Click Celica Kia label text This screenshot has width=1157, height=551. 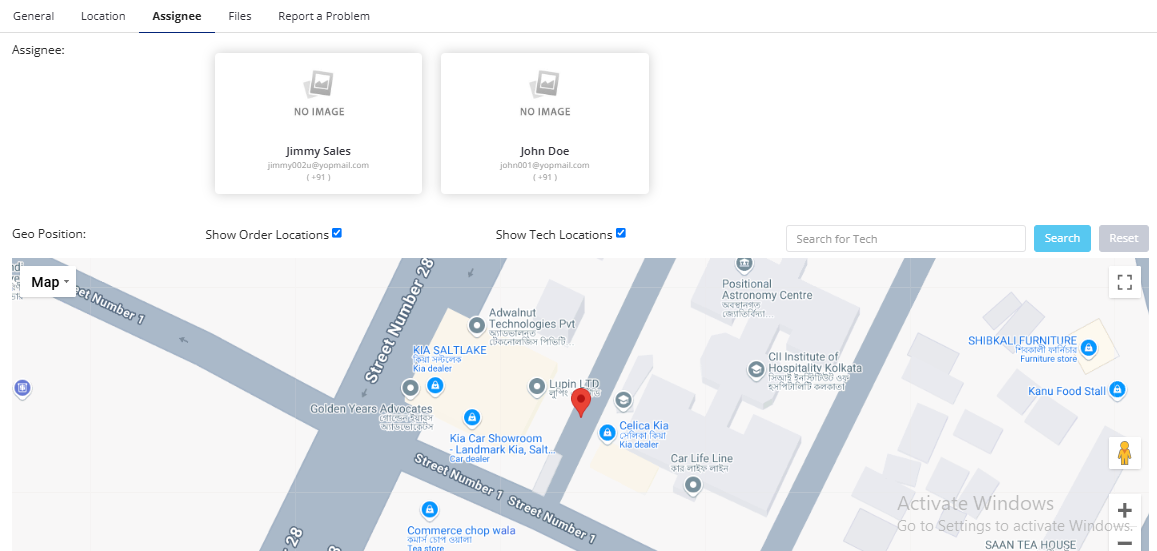pos(644,426)
